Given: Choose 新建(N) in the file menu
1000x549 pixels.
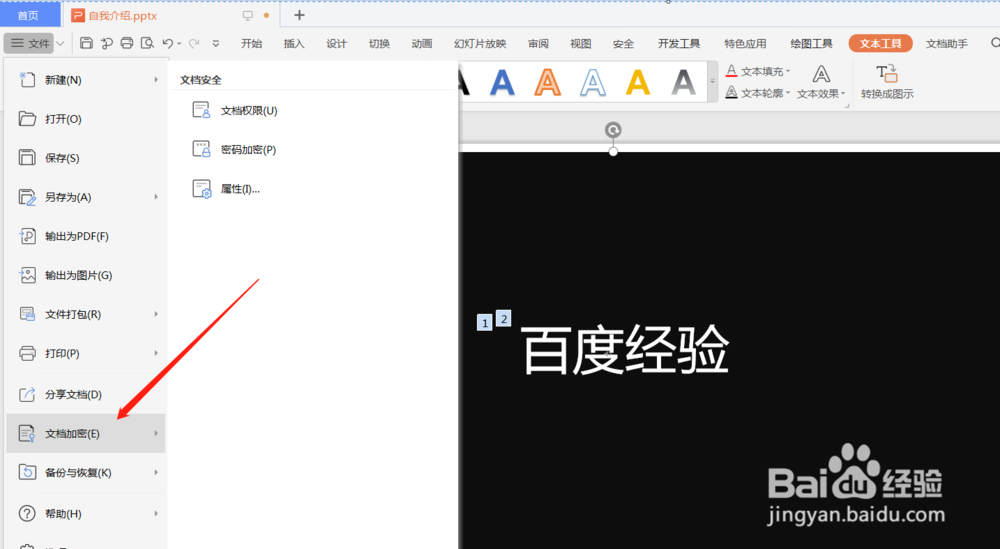Looking at the screenshot, I should click(x=86, y=80).
